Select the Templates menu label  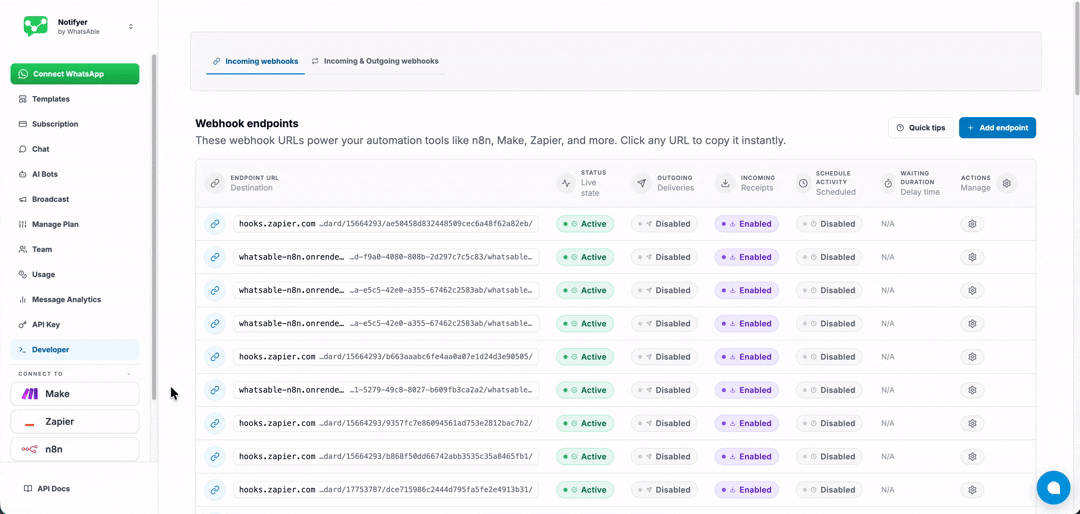click(x=51, y=99)
